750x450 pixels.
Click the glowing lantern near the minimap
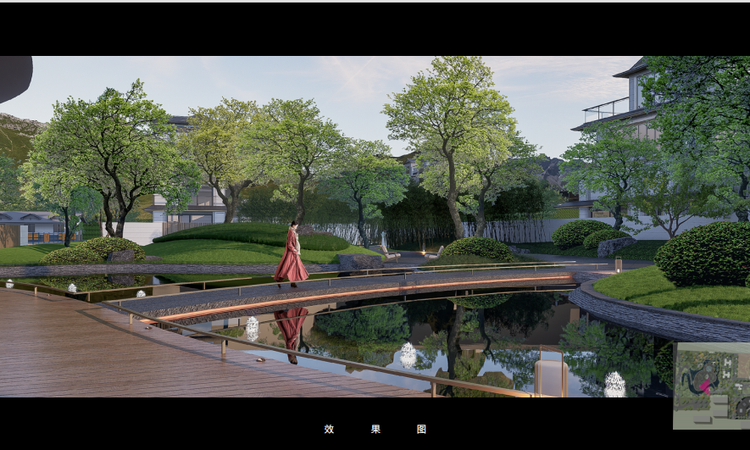tap(615, 383)
